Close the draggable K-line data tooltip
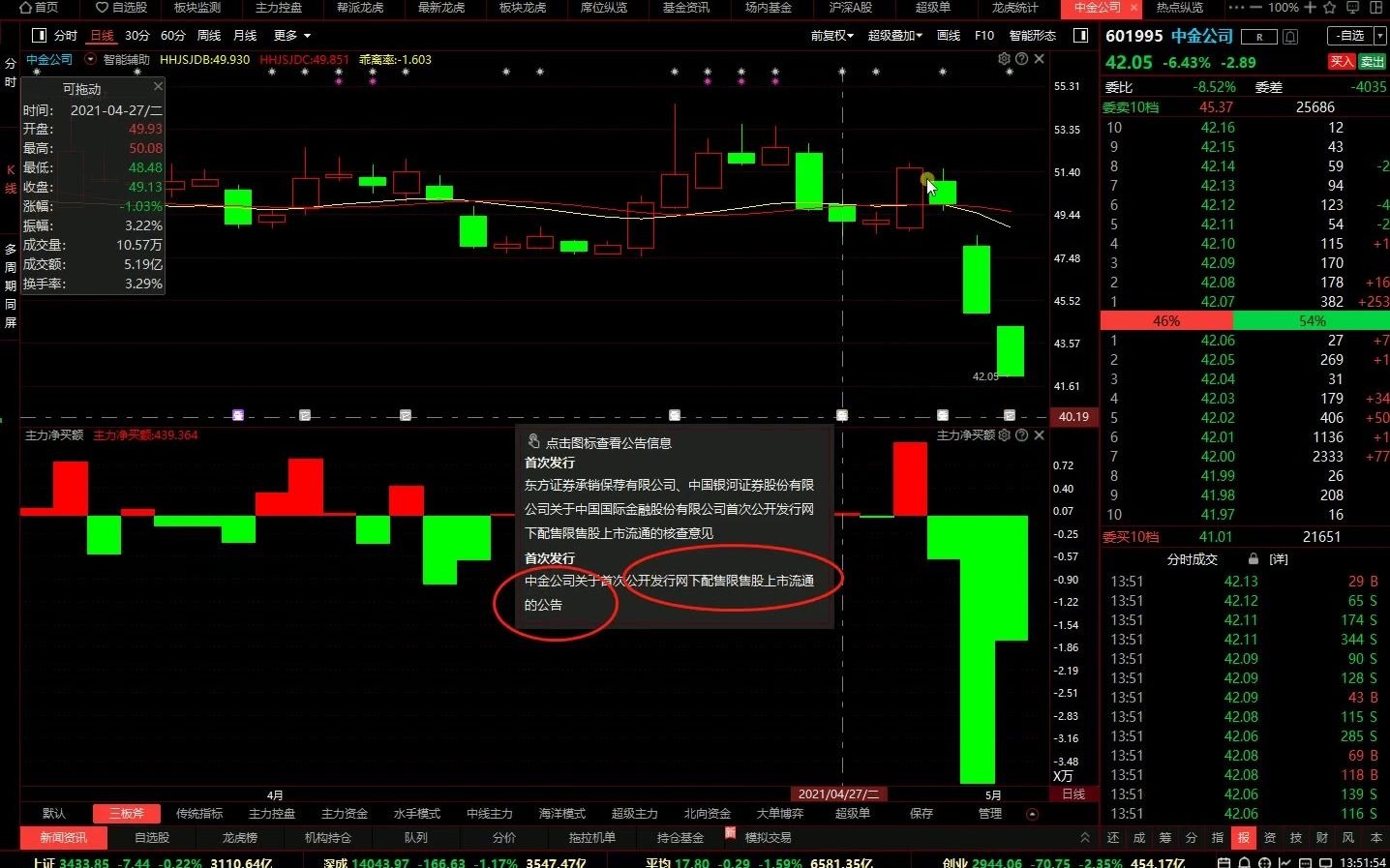 pyautogui.click(x=158, y=86)
